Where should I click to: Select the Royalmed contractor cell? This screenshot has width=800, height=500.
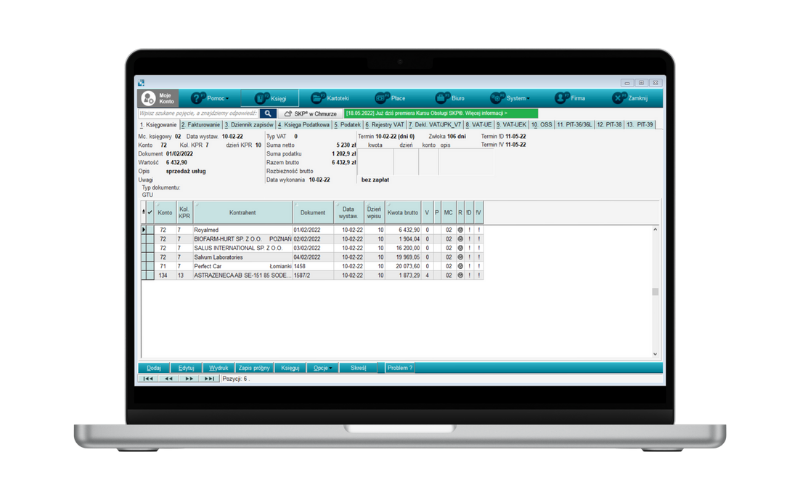(x=242, y=230)
